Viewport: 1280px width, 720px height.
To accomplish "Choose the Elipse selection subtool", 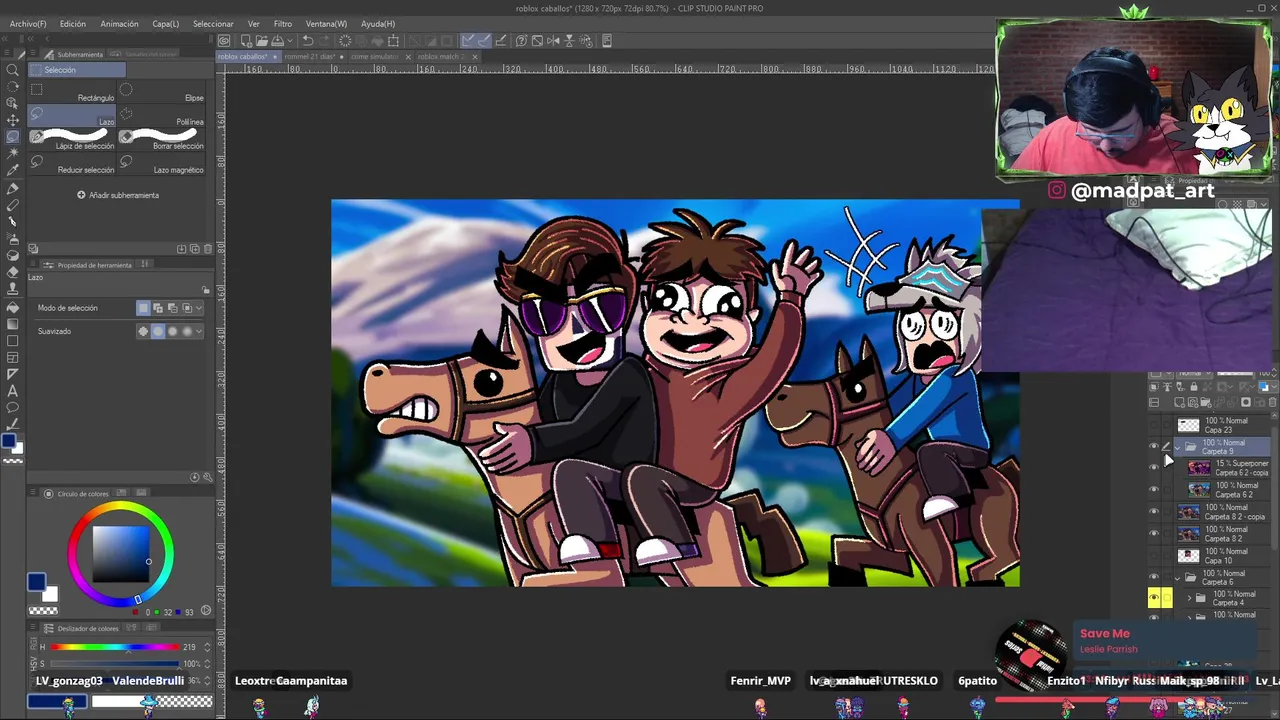I will [x=163, y=91].
